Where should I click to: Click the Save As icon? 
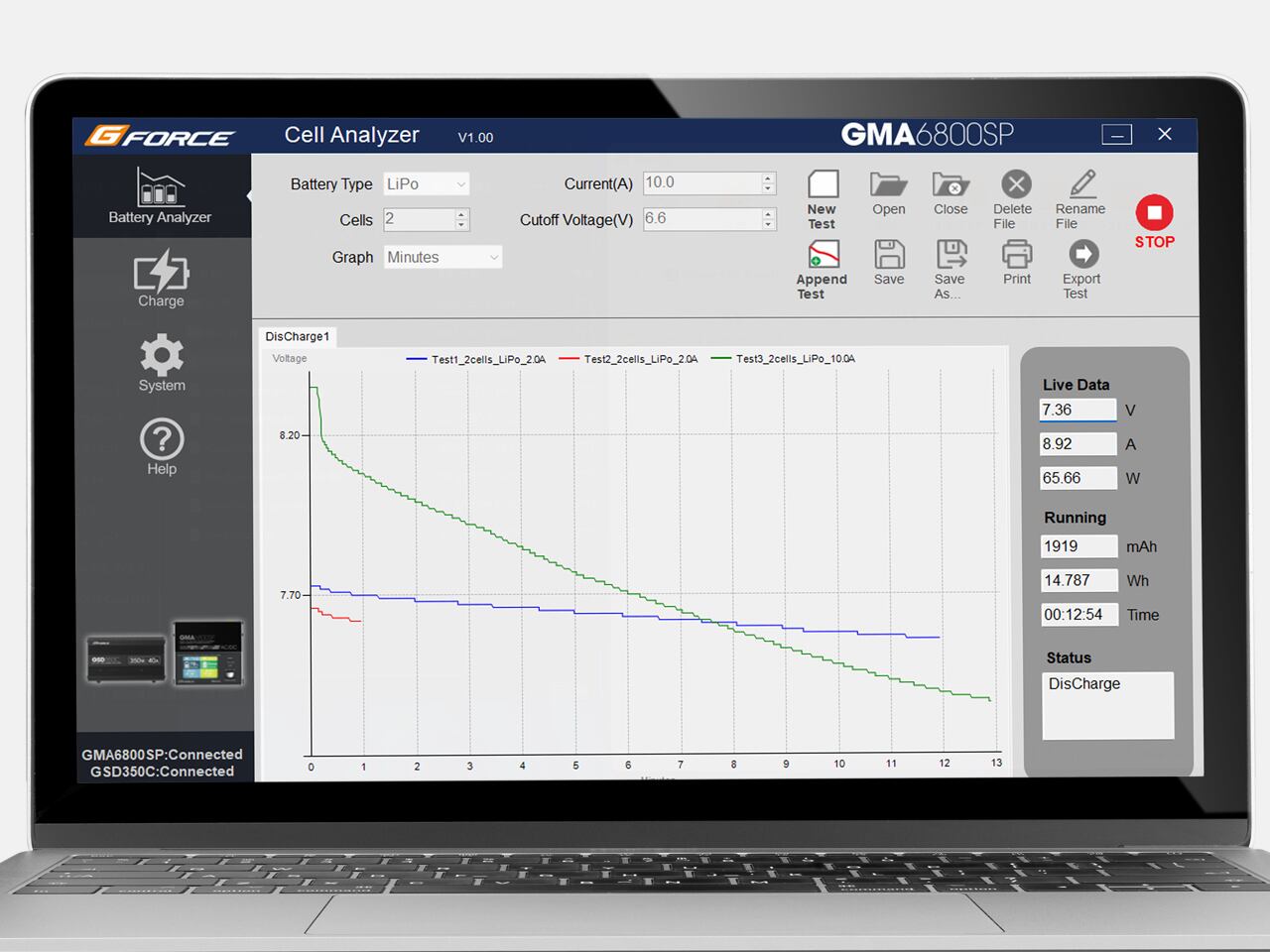tap(952, 255)
